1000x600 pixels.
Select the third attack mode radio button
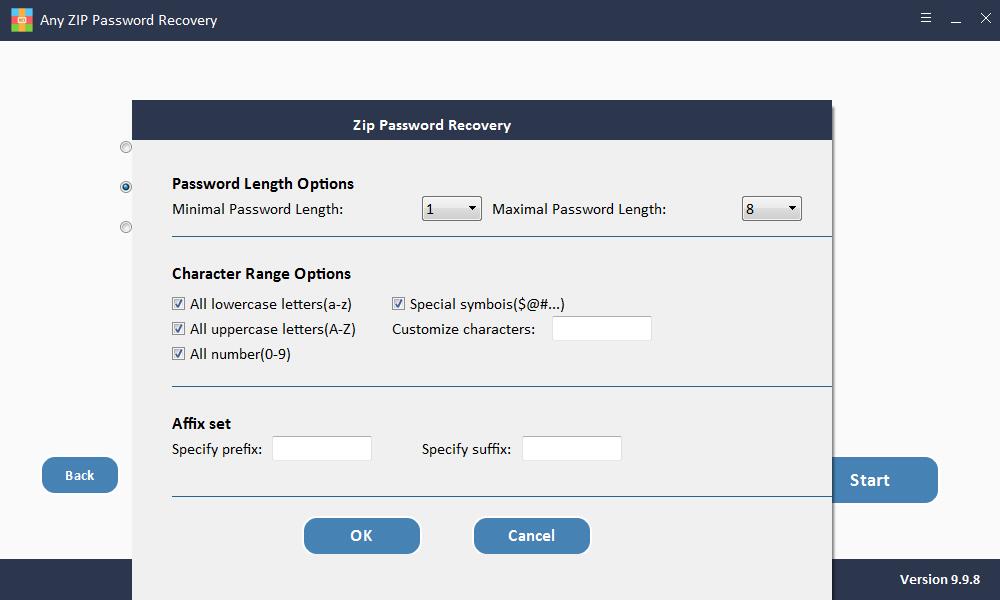click(x=126, y=227)
